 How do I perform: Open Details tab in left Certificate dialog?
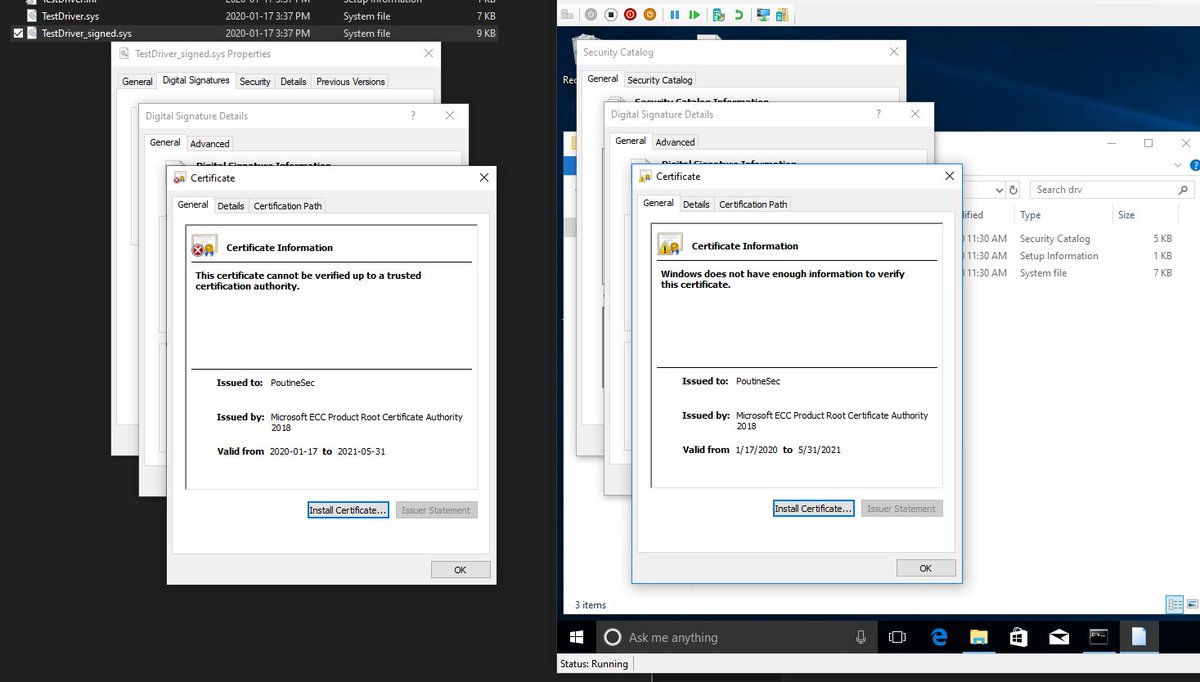pyautogui.click(x=231, y=206)
